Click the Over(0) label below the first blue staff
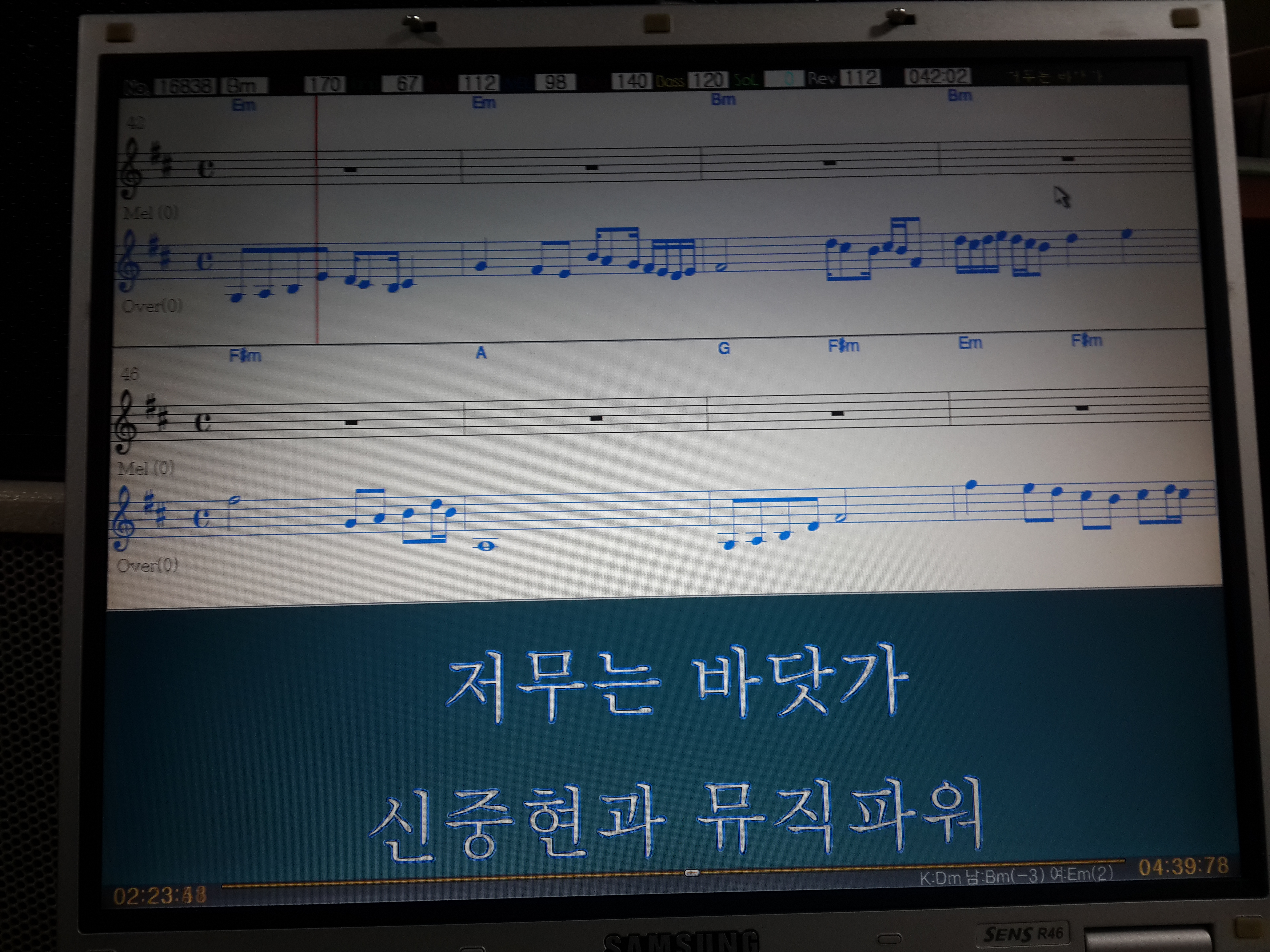 click(152, 305)
